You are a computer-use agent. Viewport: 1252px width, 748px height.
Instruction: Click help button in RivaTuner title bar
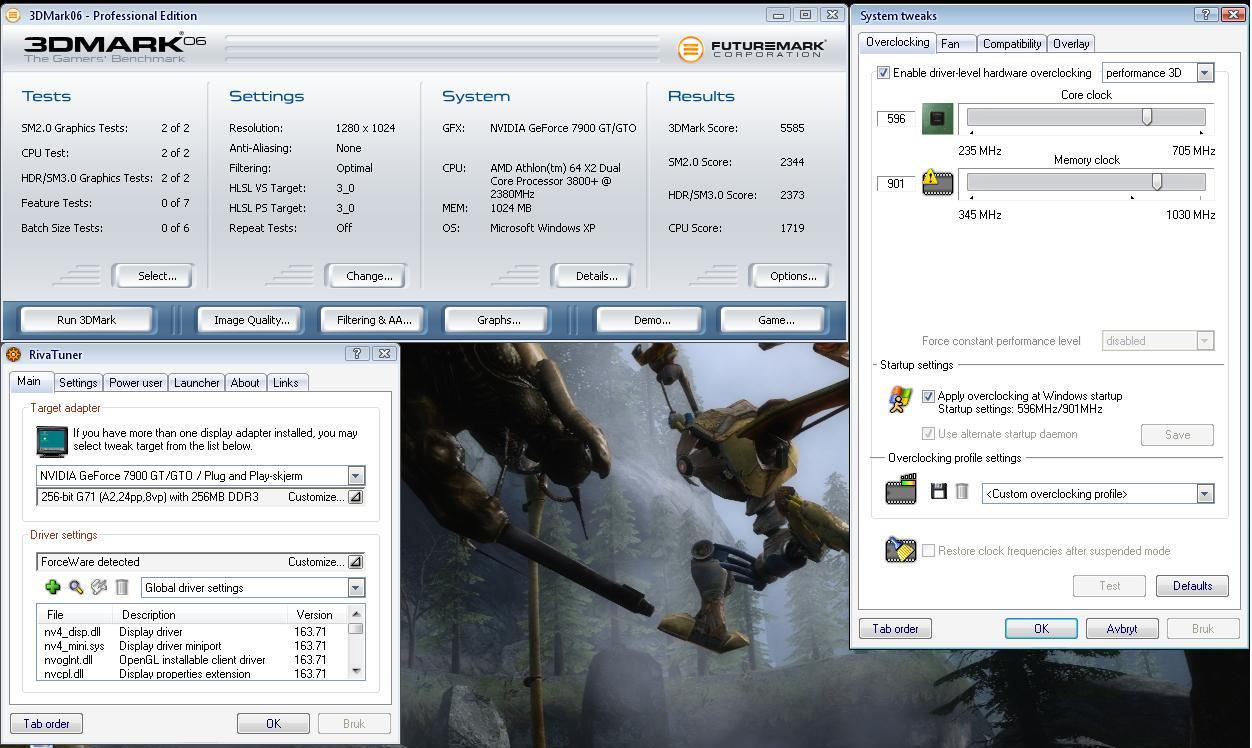pos(357,353)
